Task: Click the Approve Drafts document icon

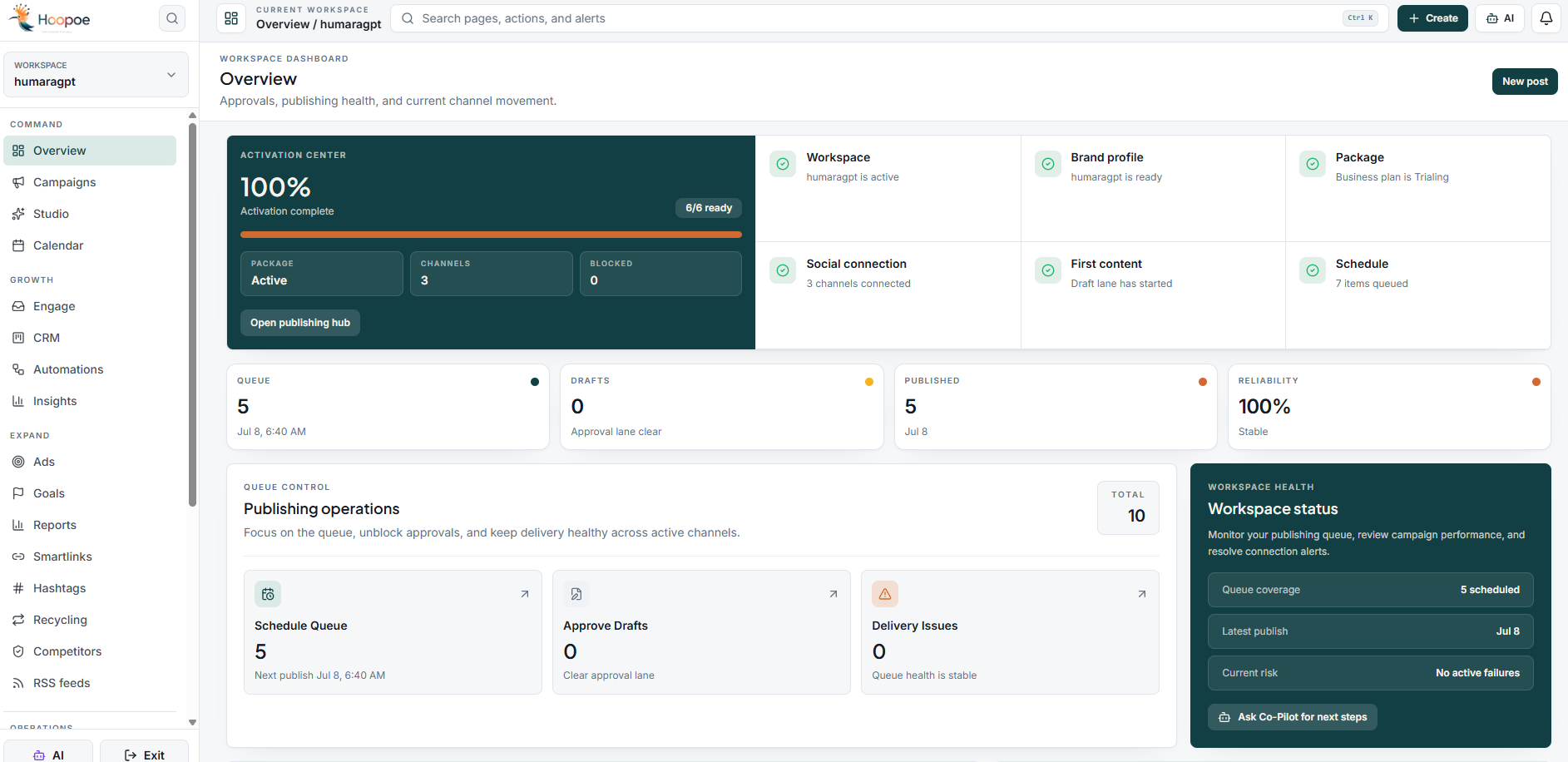Action: point(576,594)
